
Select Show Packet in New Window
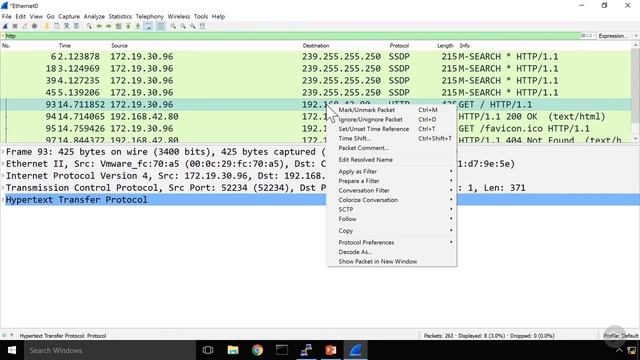pyautogui.click(x=392, y=261)
